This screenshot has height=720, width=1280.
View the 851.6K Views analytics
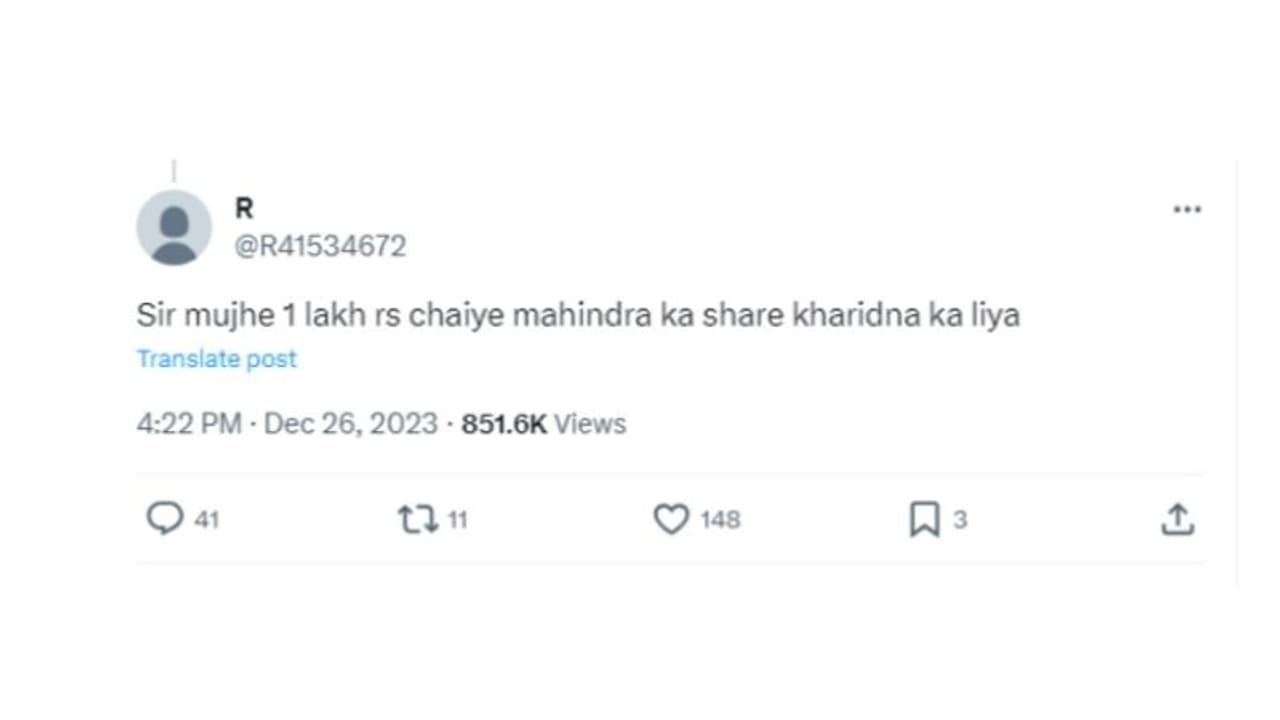[x=543, y=424]
